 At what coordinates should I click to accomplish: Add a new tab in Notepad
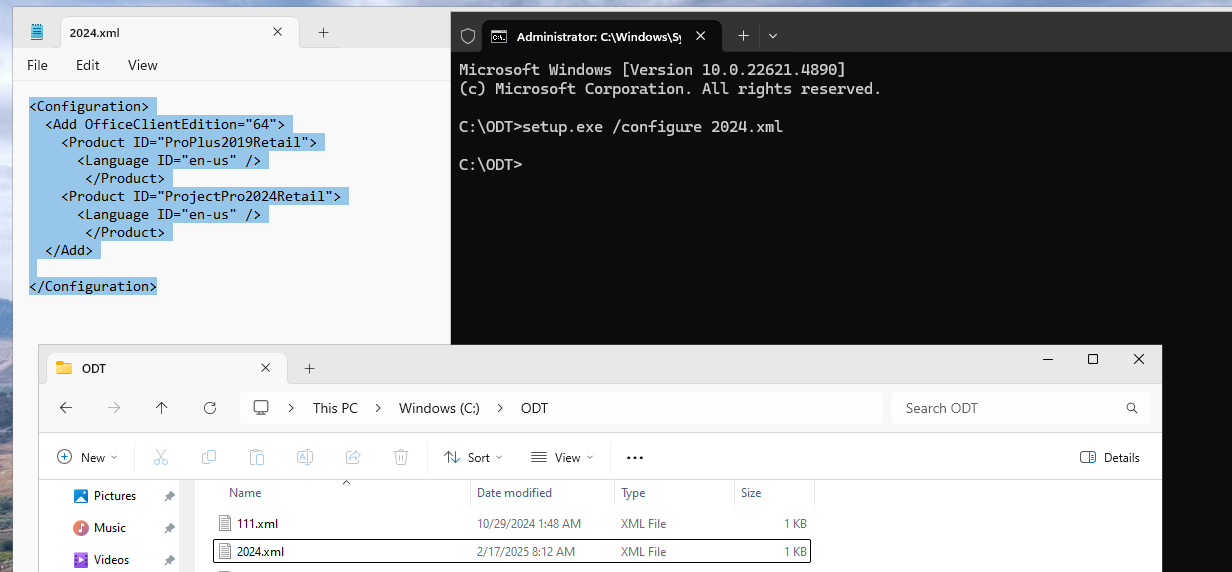coord(323,32)
